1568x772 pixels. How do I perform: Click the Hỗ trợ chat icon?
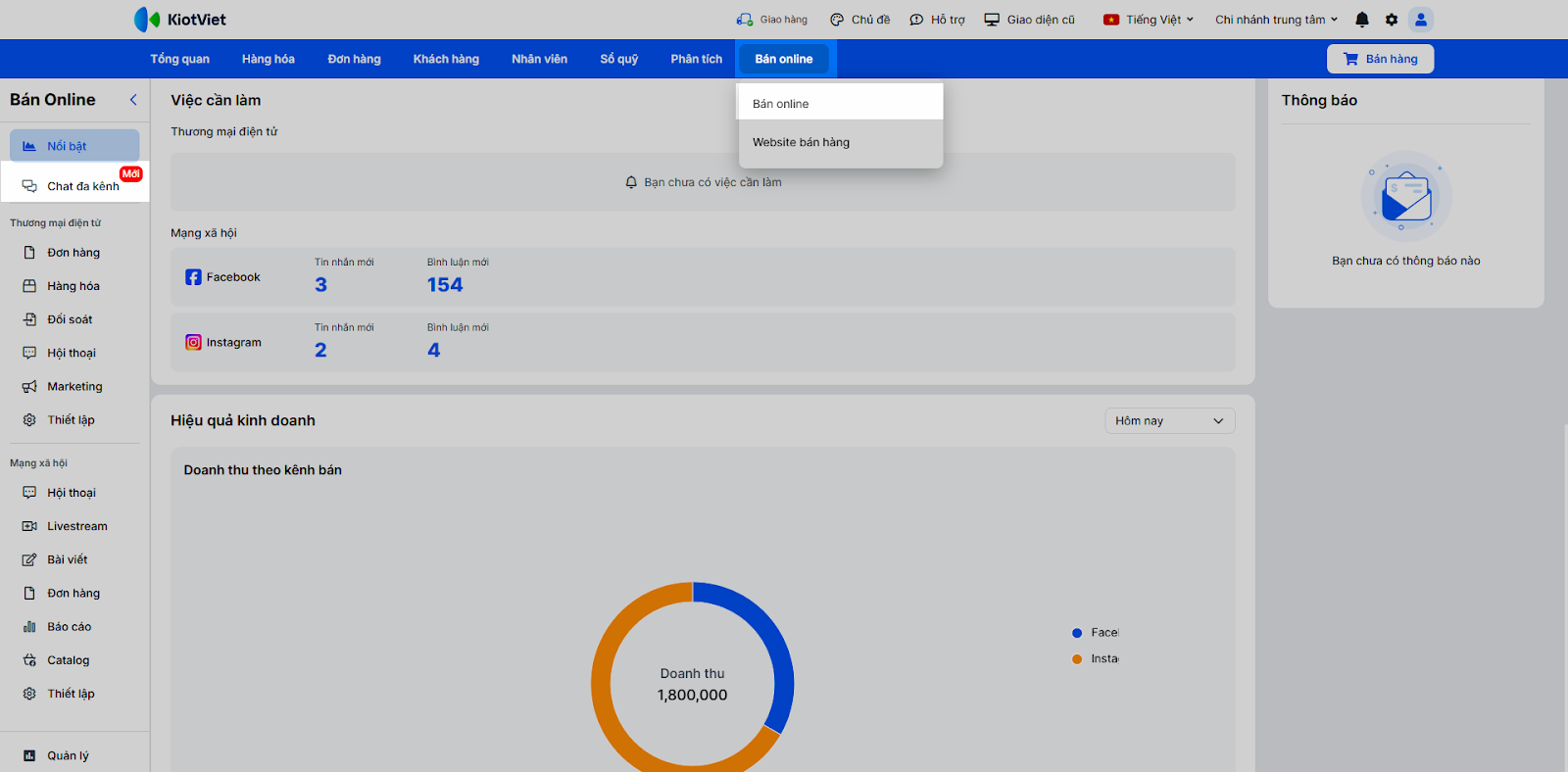916,20
